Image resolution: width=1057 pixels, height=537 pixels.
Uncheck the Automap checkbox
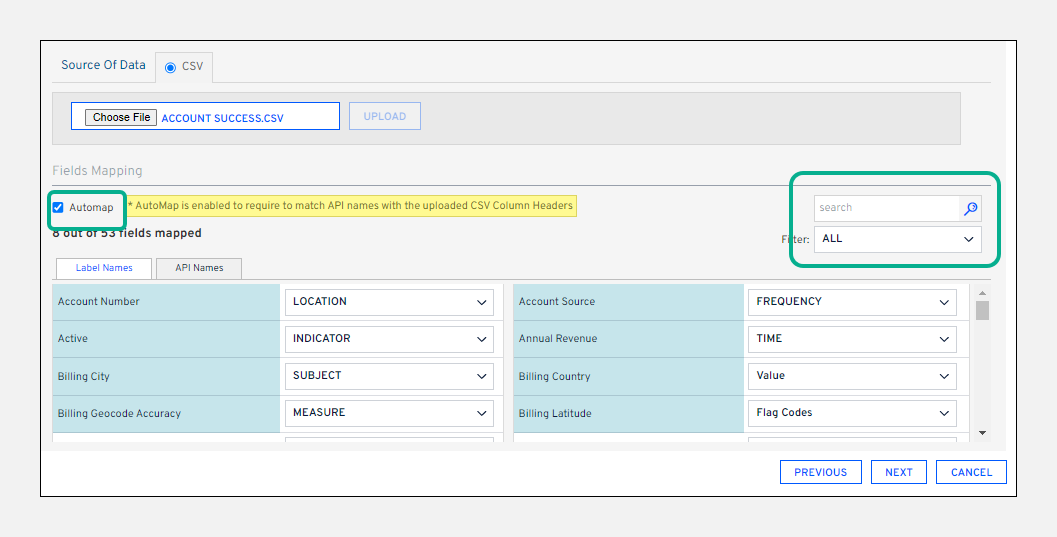click(x=58, y=207)
